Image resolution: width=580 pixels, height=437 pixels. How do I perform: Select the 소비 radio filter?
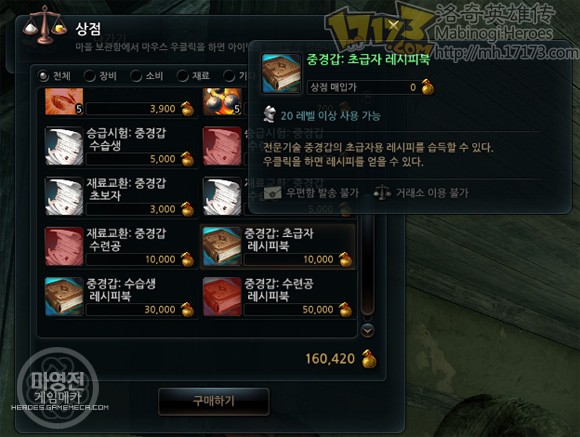(136, 76)
